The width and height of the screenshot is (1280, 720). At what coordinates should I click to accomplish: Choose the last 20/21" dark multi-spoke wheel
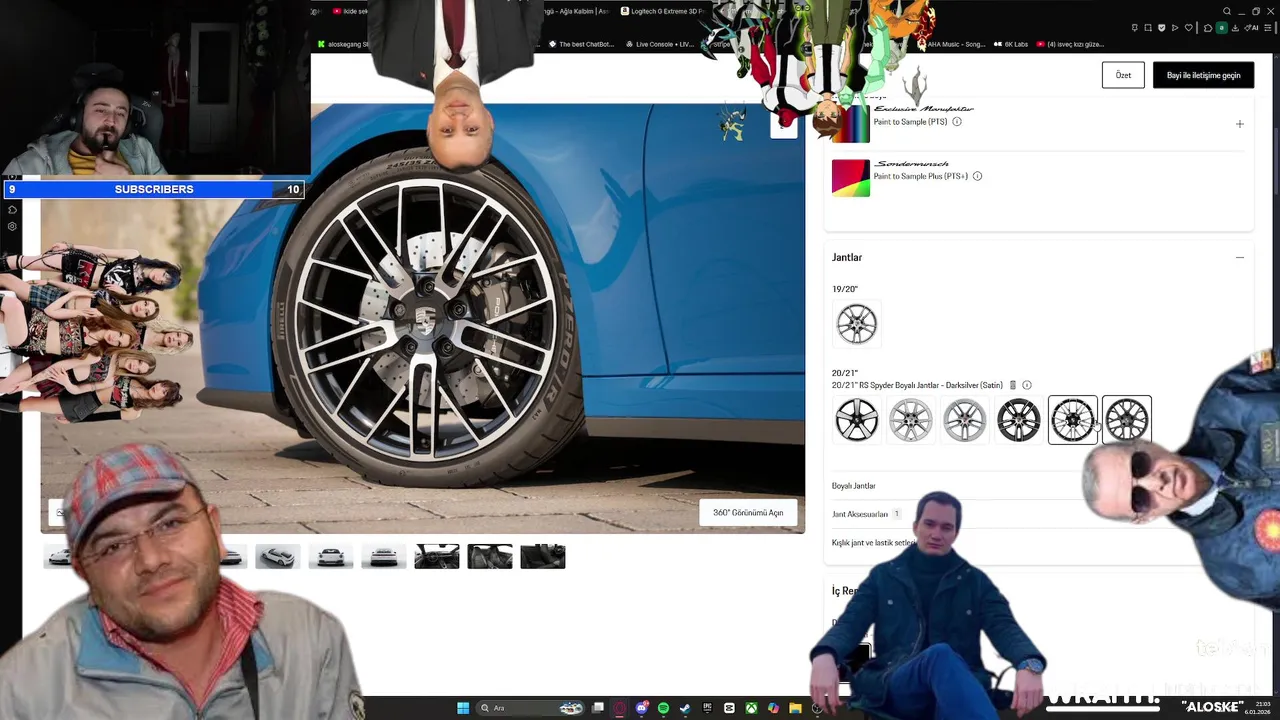point(1127,420)
